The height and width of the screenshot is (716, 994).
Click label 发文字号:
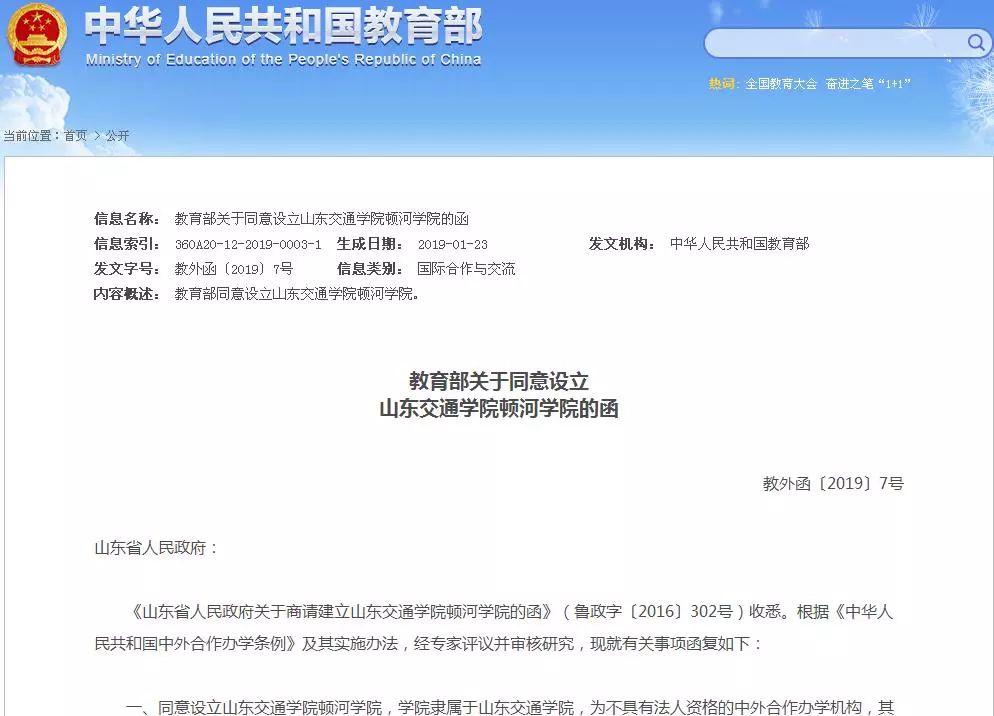127,269
